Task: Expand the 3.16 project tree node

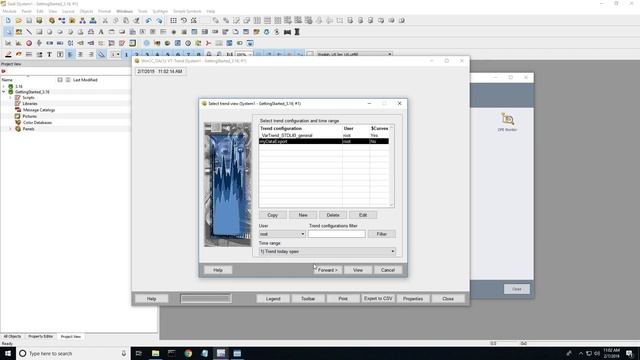Action: [4, 87]
